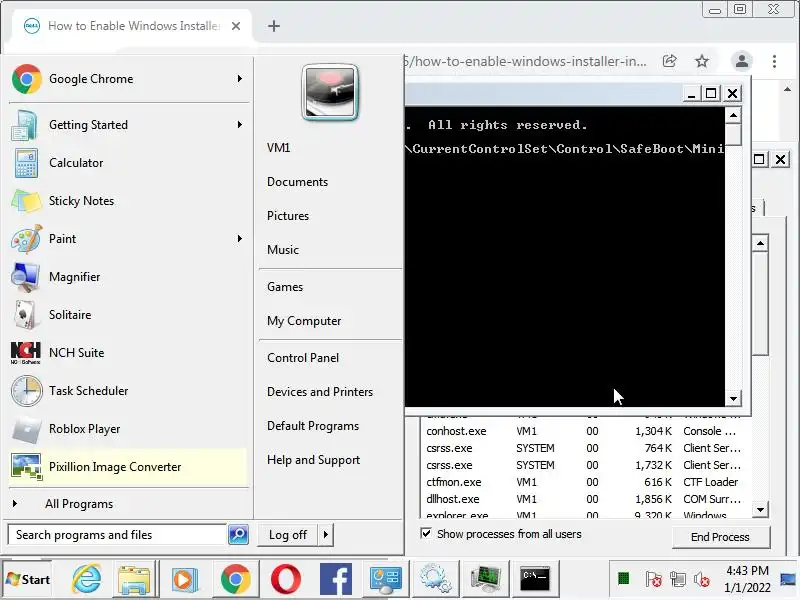Open Documents library
Viewport: 800px width, 600px height.
pyautogui.click(x=297, y=182)
